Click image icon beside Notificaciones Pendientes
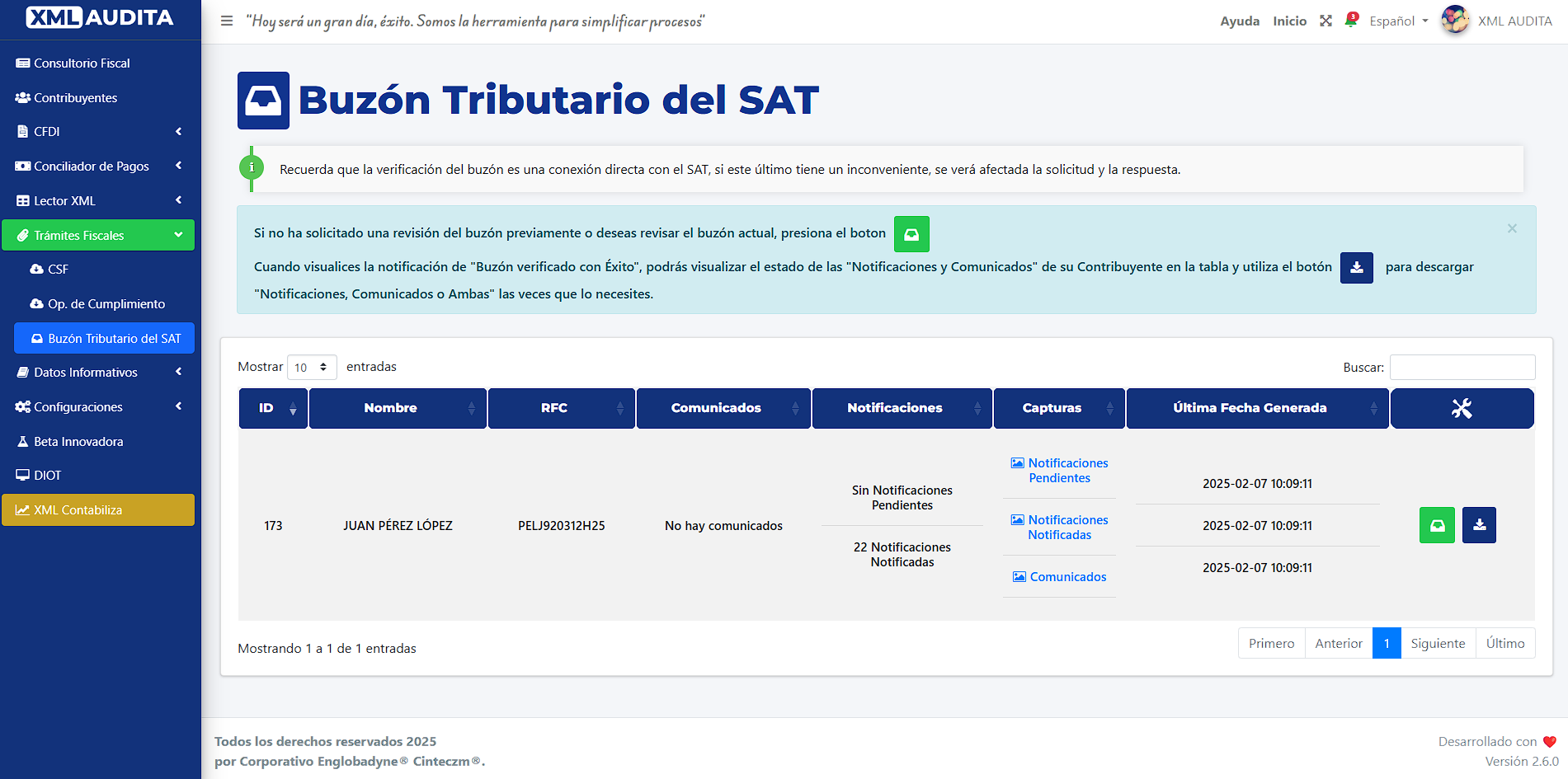This screenshot has height=779, width=1568. pos(1018,463)
